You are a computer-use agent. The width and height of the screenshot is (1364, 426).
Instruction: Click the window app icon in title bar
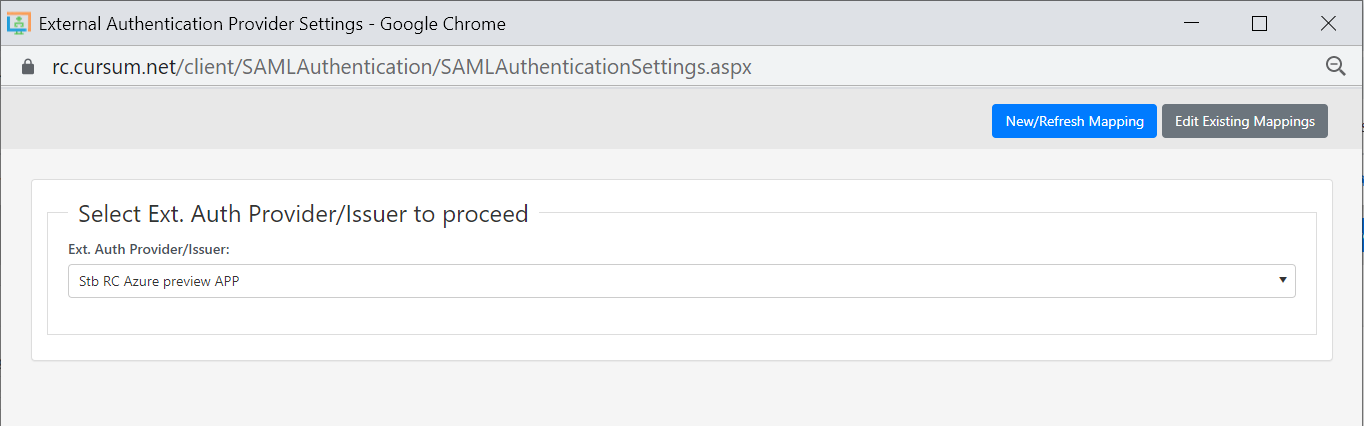(19, 23)
